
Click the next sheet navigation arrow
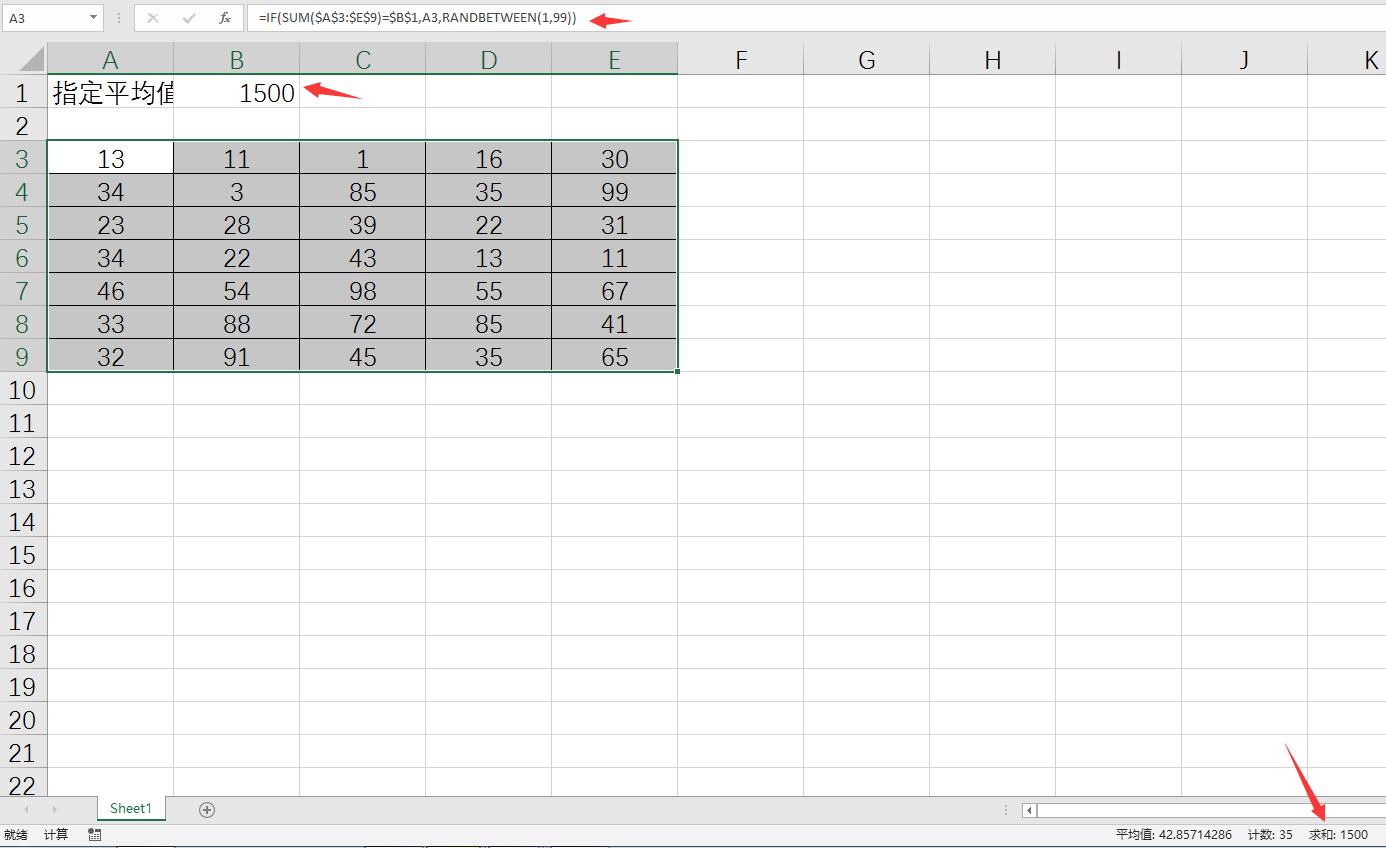coord(54,810)
